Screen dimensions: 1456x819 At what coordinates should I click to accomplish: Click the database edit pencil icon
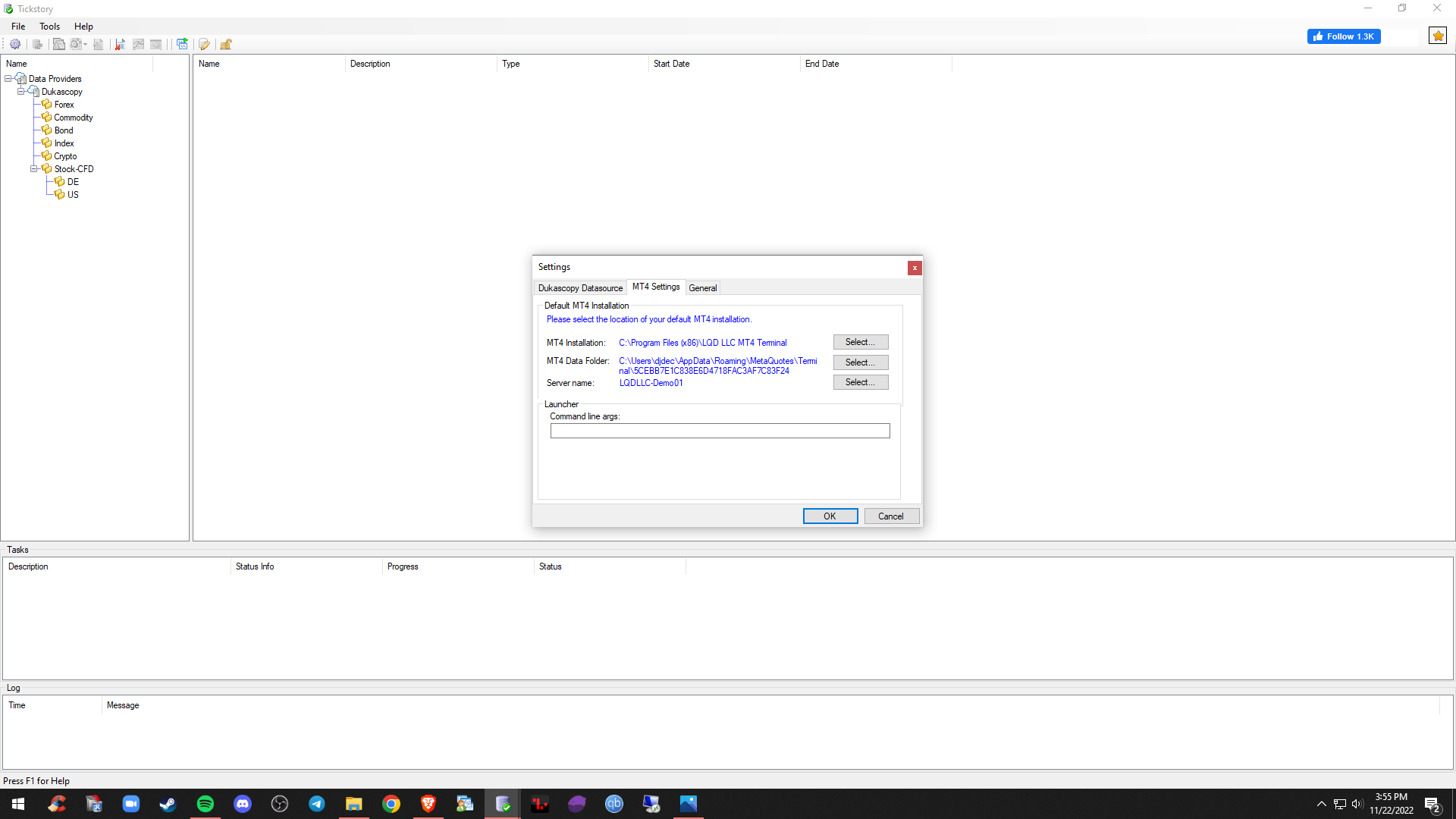pyautogui.click(x=204, y=44)
